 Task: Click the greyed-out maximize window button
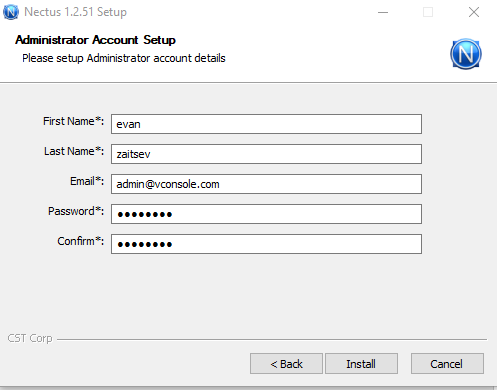click(x=428, y=12)
